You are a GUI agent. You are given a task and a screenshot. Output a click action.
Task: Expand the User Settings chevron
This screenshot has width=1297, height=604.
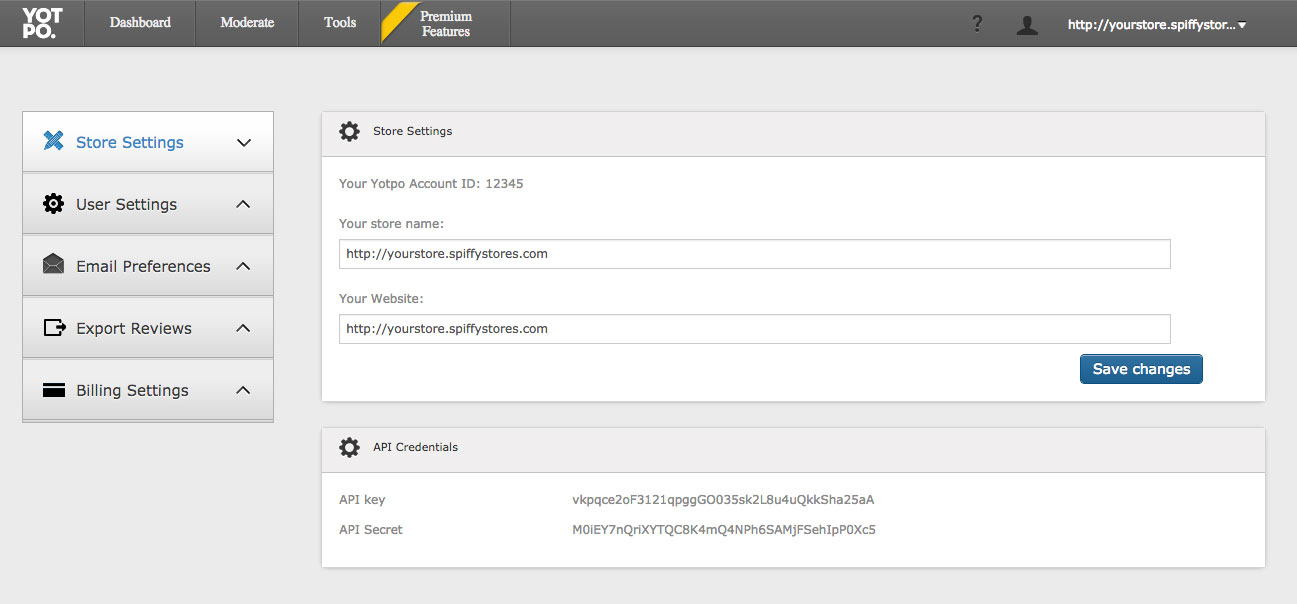tap(243, 204)
